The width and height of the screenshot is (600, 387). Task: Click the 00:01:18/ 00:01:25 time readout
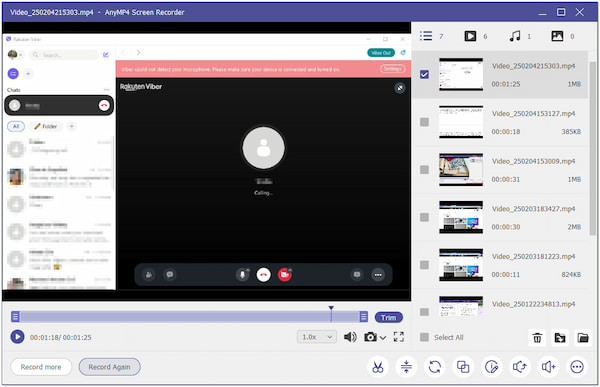pos(60,337)
